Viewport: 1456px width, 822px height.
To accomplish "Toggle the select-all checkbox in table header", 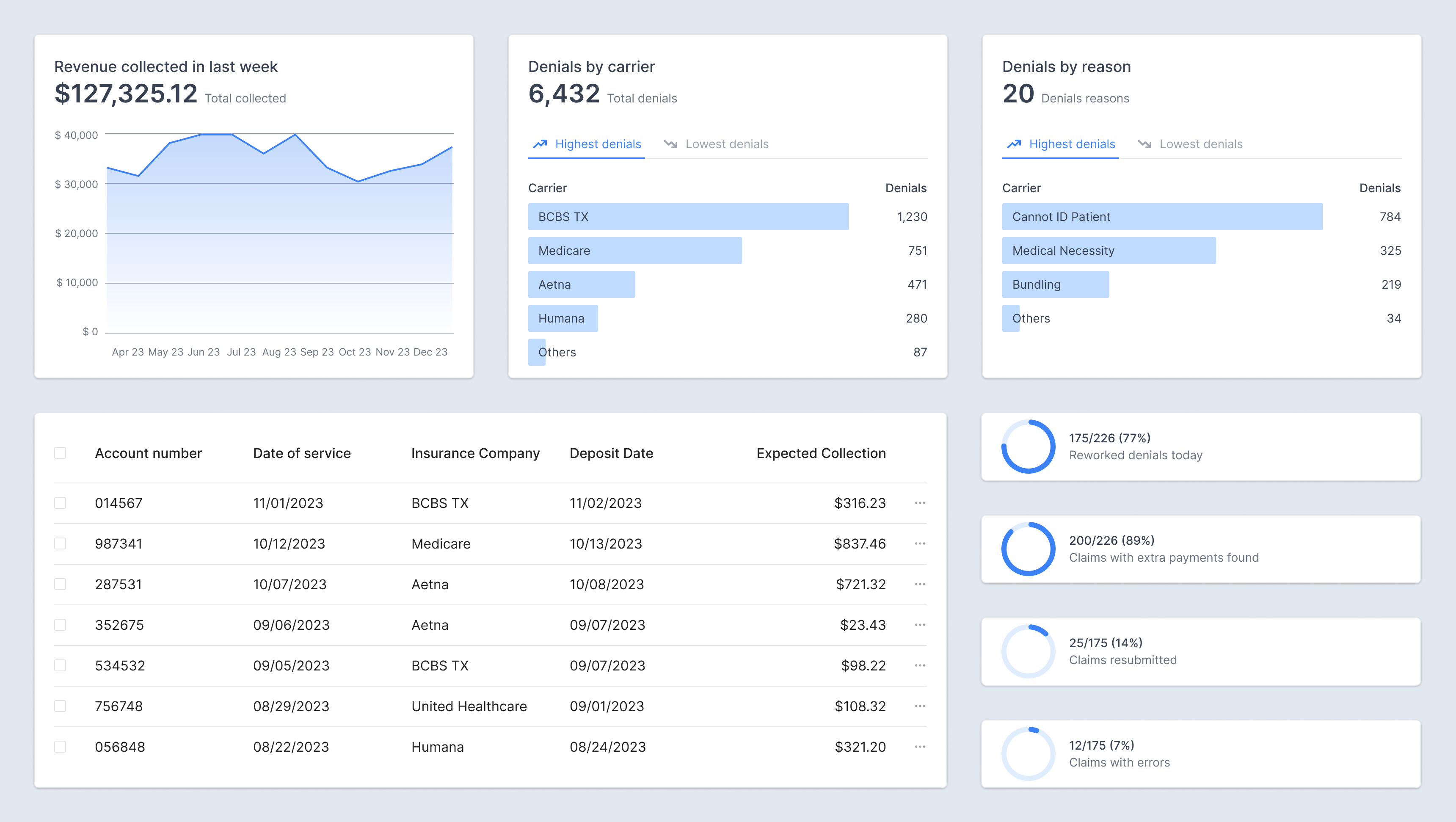I will [60, 453].
